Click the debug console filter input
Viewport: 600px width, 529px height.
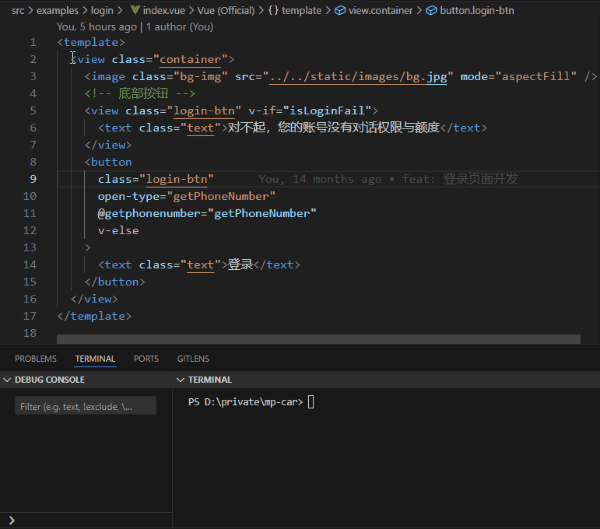point(85,406)
